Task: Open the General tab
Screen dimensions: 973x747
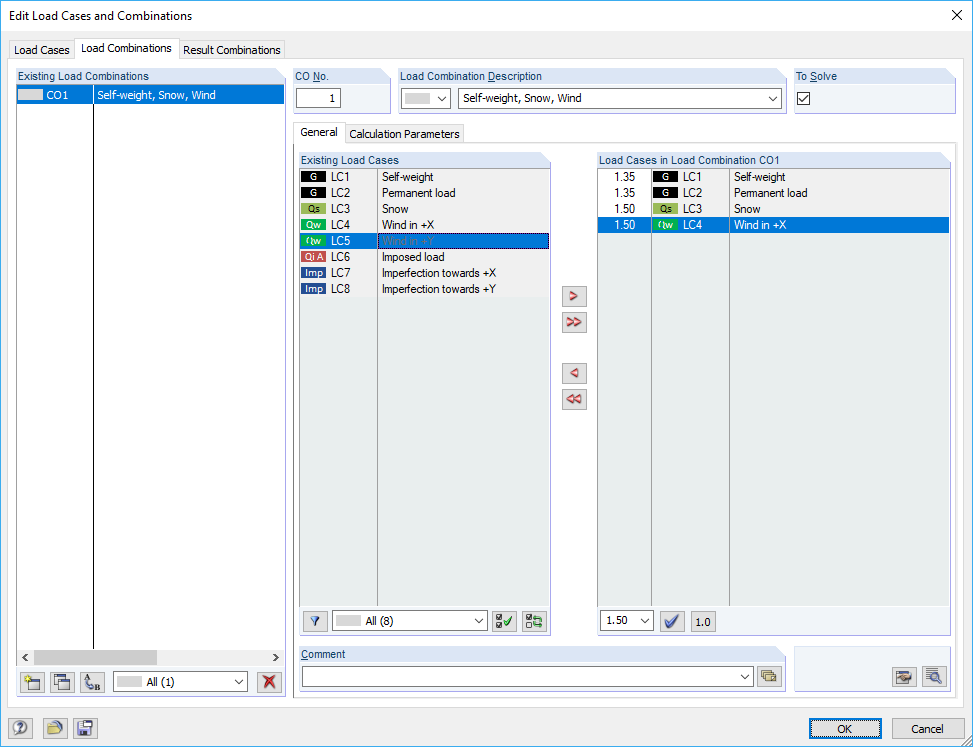Action: tap(319, 132)
